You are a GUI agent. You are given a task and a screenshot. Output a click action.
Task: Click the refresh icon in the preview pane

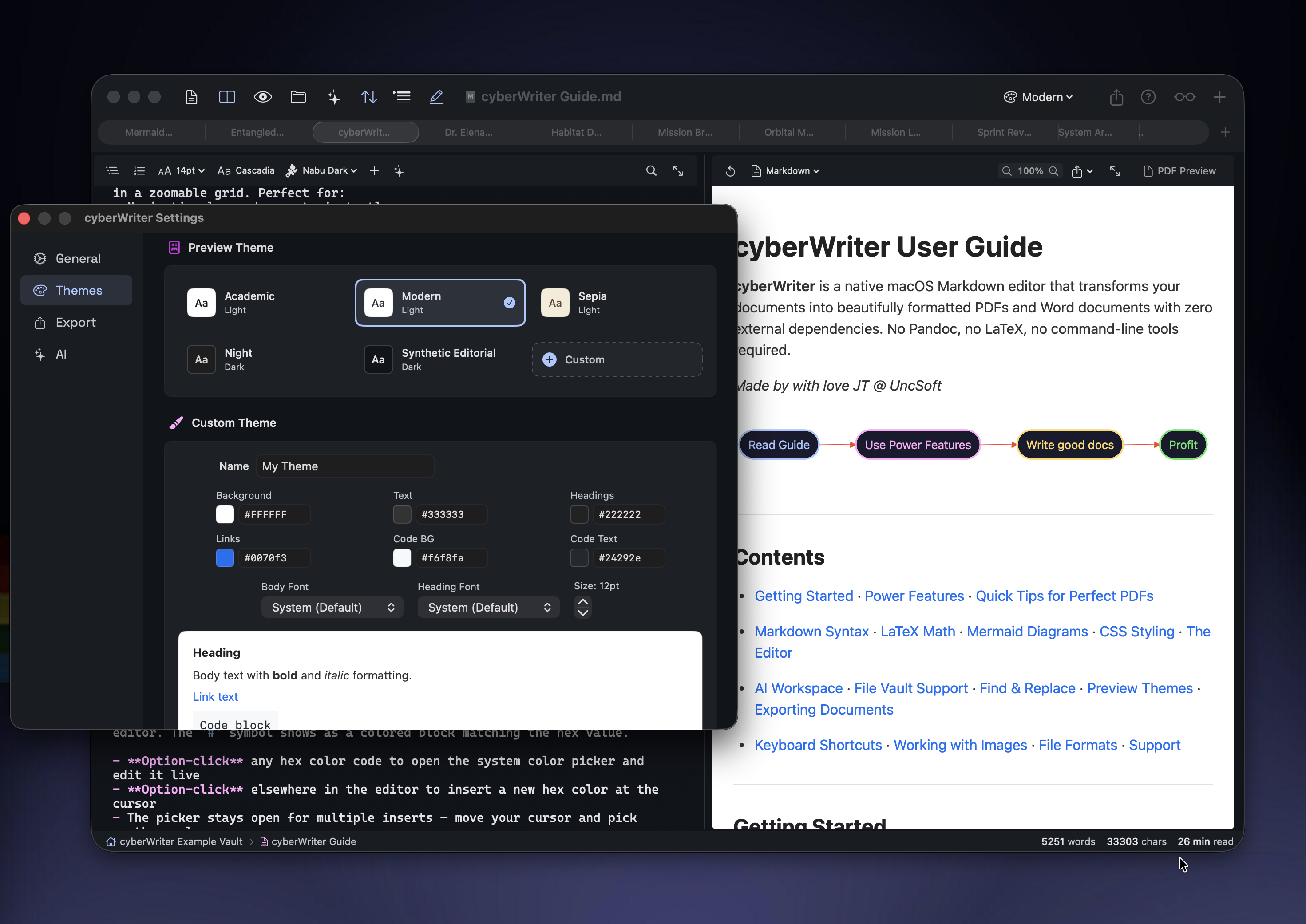point(730,171)
